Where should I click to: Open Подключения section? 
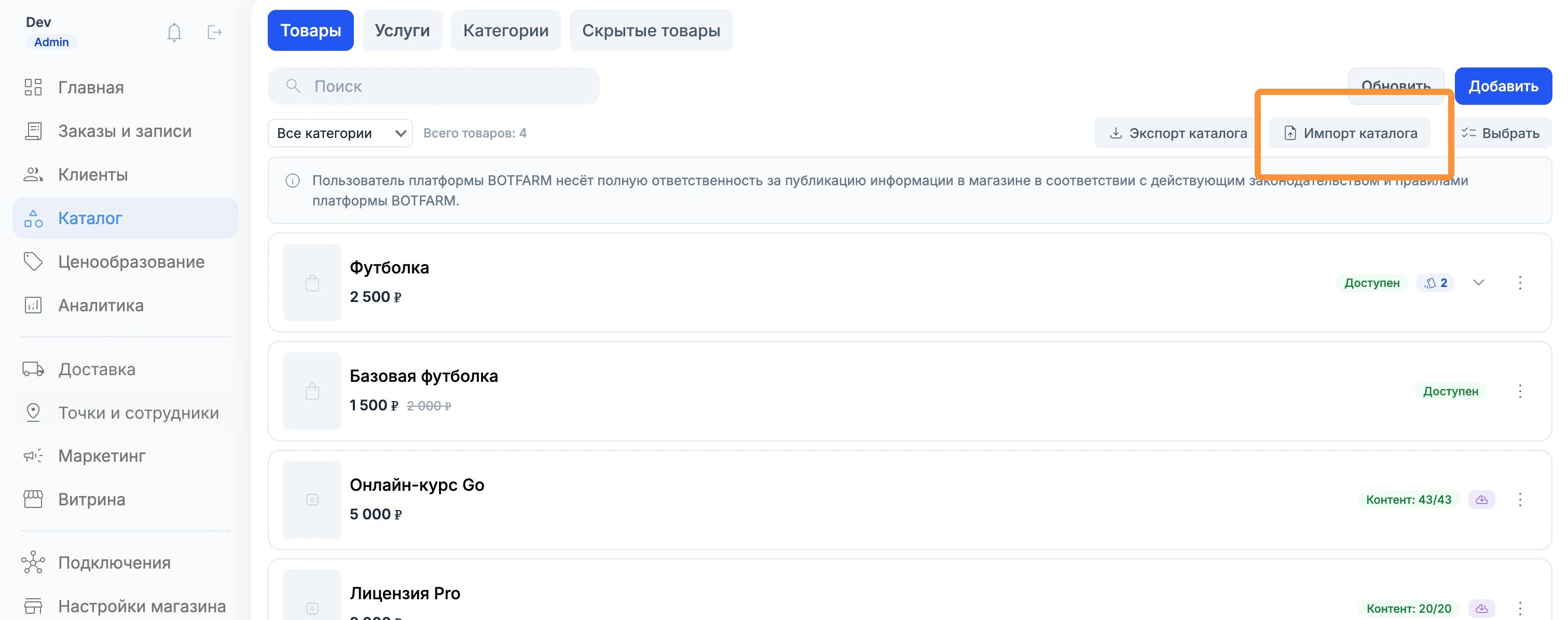[x=125, y=562]
